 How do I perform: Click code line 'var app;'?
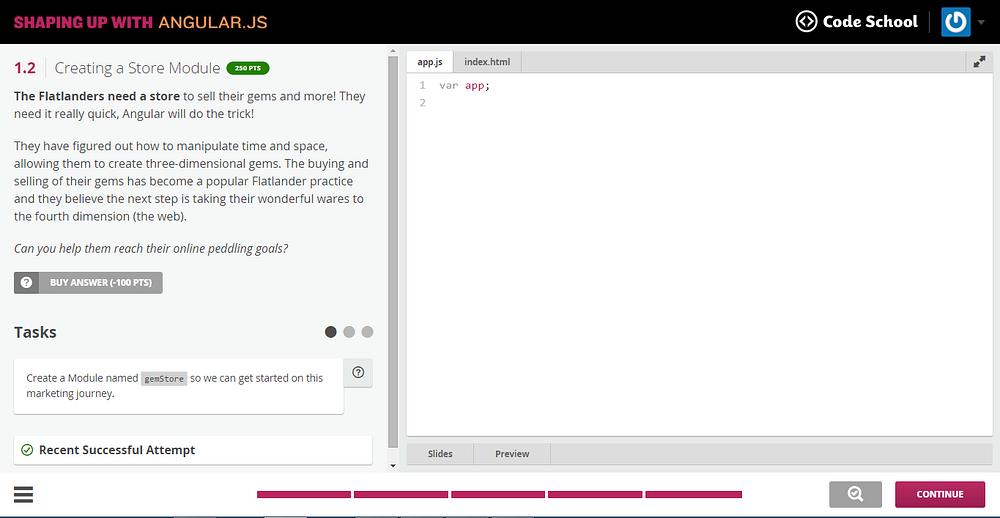tap(464, 85)
